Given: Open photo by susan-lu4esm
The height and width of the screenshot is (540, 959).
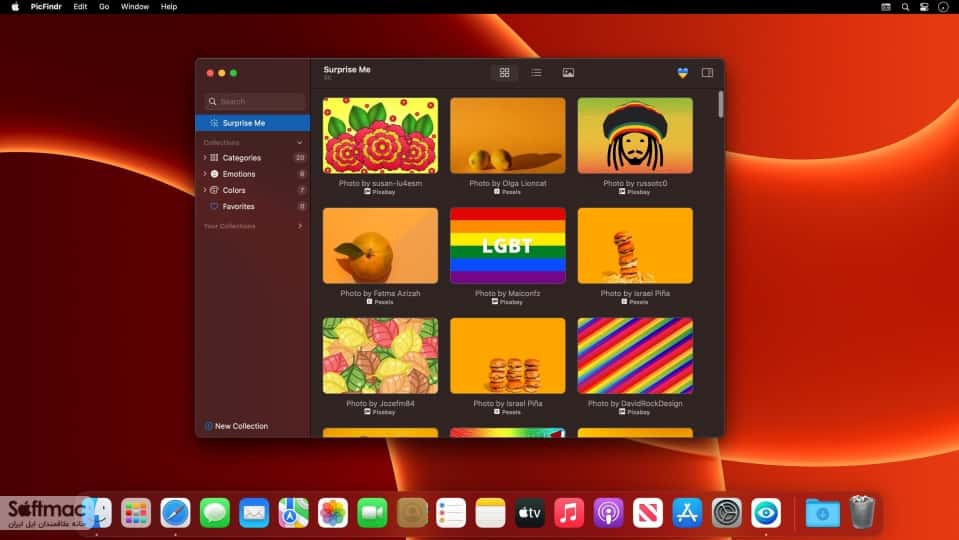Looking at the screenshot, I should pyautogui.click(x=380, y=136).
